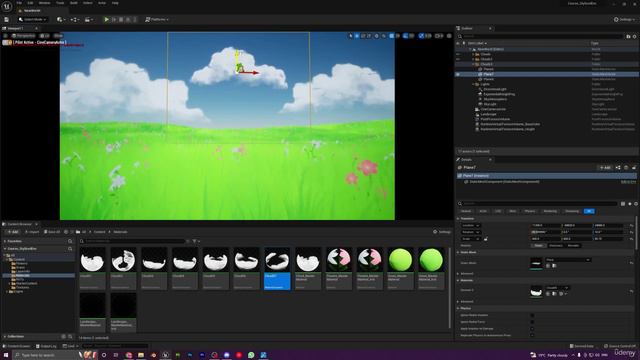Open the Outliner settings gear
The height and width of the screenshot is (360, 640).
635,36
